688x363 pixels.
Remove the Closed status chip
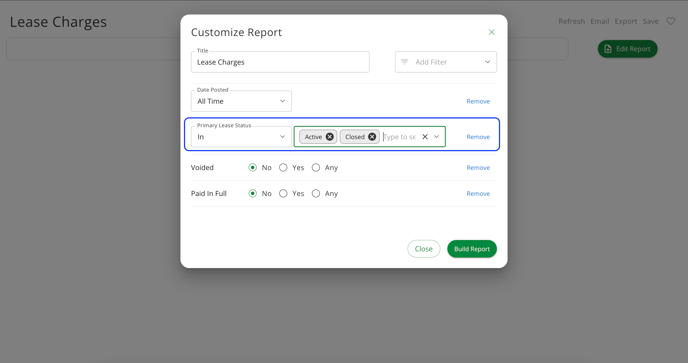[372, 137]
